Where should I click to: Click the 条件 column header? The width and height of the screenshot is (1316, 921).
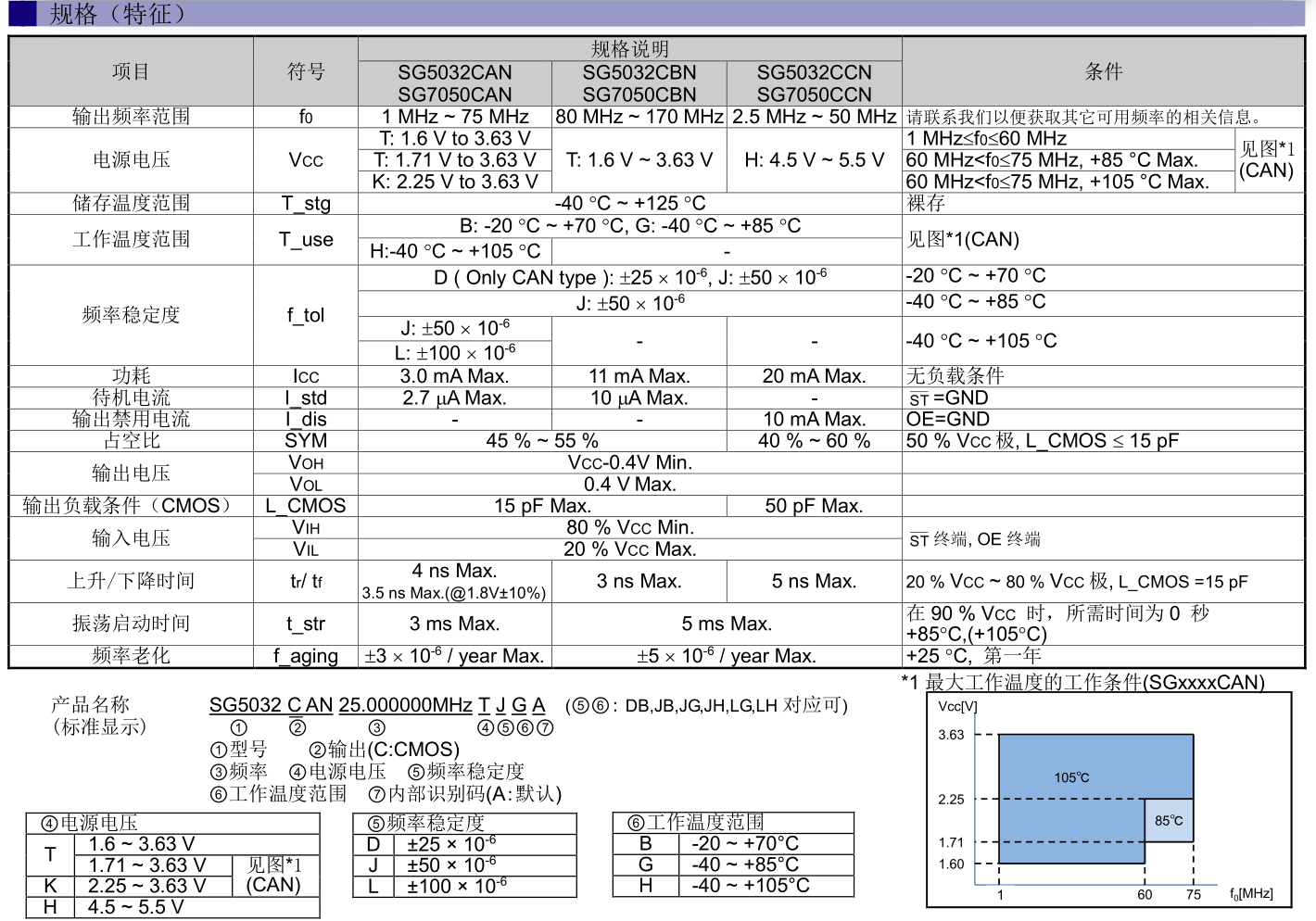(x=1104, y=71)
